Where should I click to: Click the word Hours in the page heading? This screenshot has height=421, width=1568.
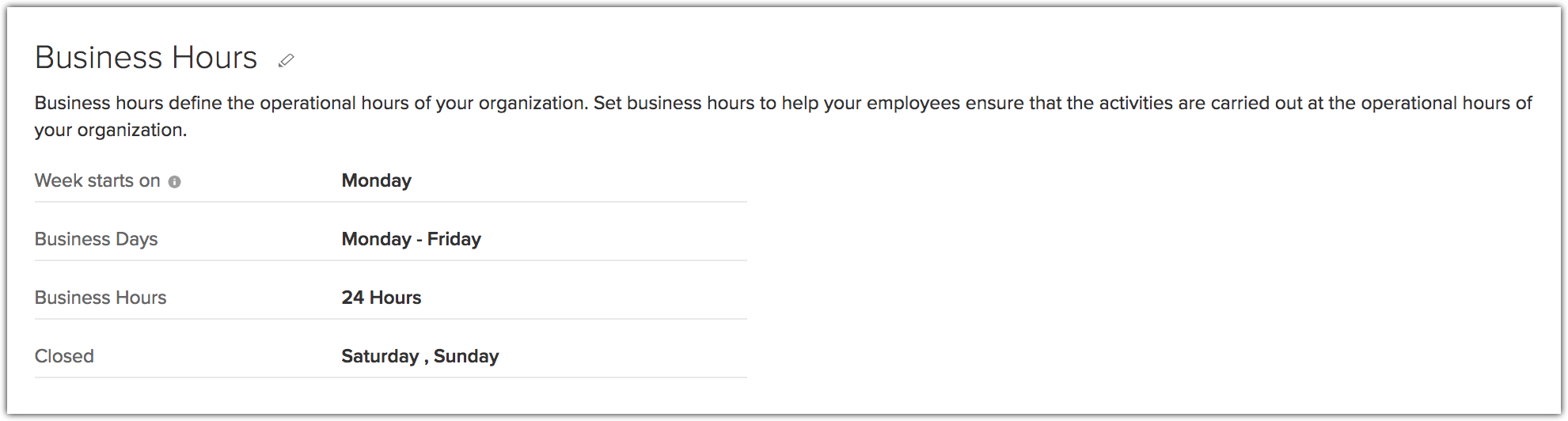coord(215,58)
